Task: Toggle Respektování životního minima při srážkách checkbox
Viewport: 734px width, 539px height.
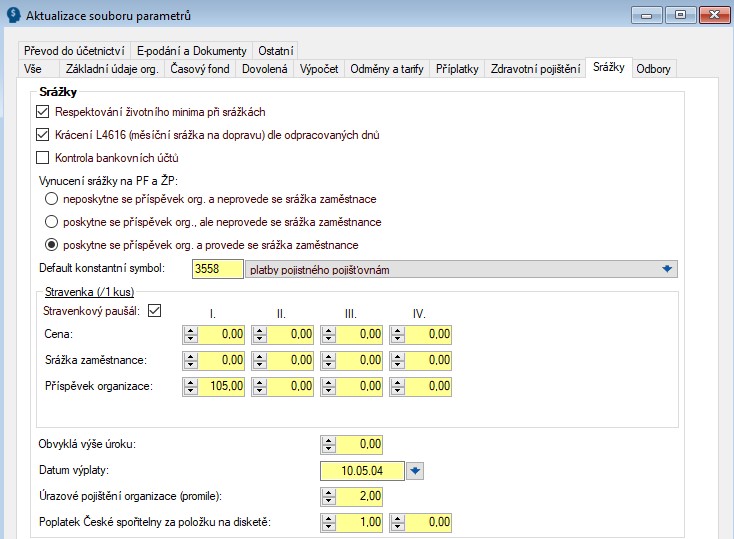Action: [43, 111]
